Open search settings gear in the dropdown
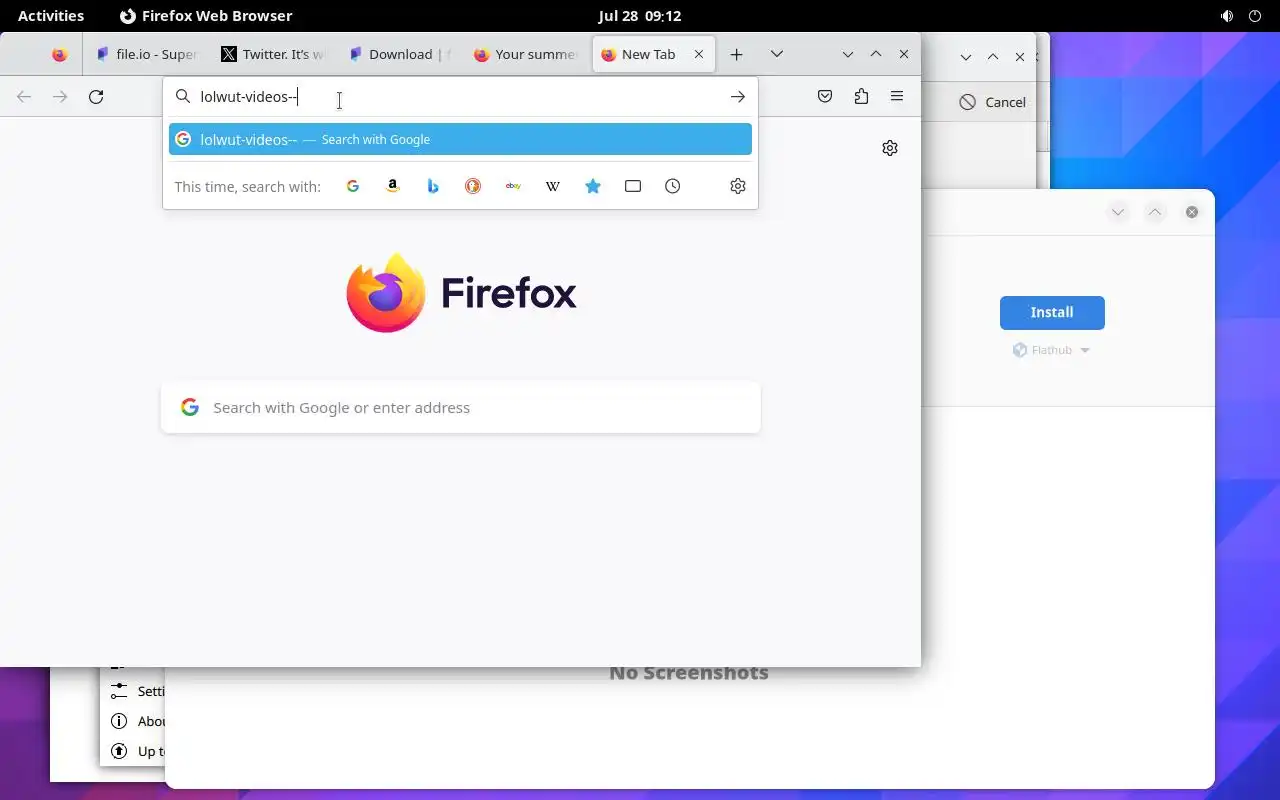The width and height of the screenshot is (1280, 800). pyautogui.click(x=738, y=186)
